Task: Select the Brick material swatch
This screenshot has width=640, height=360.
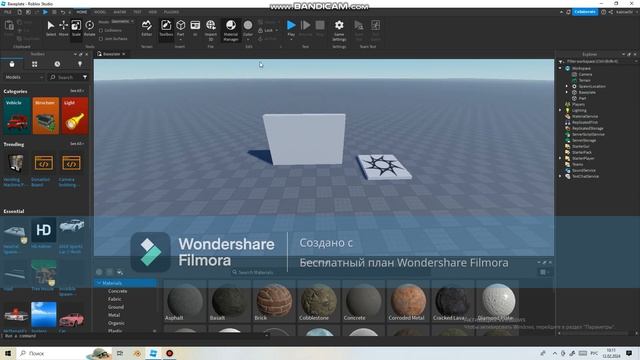Action: tap(274, 301)
